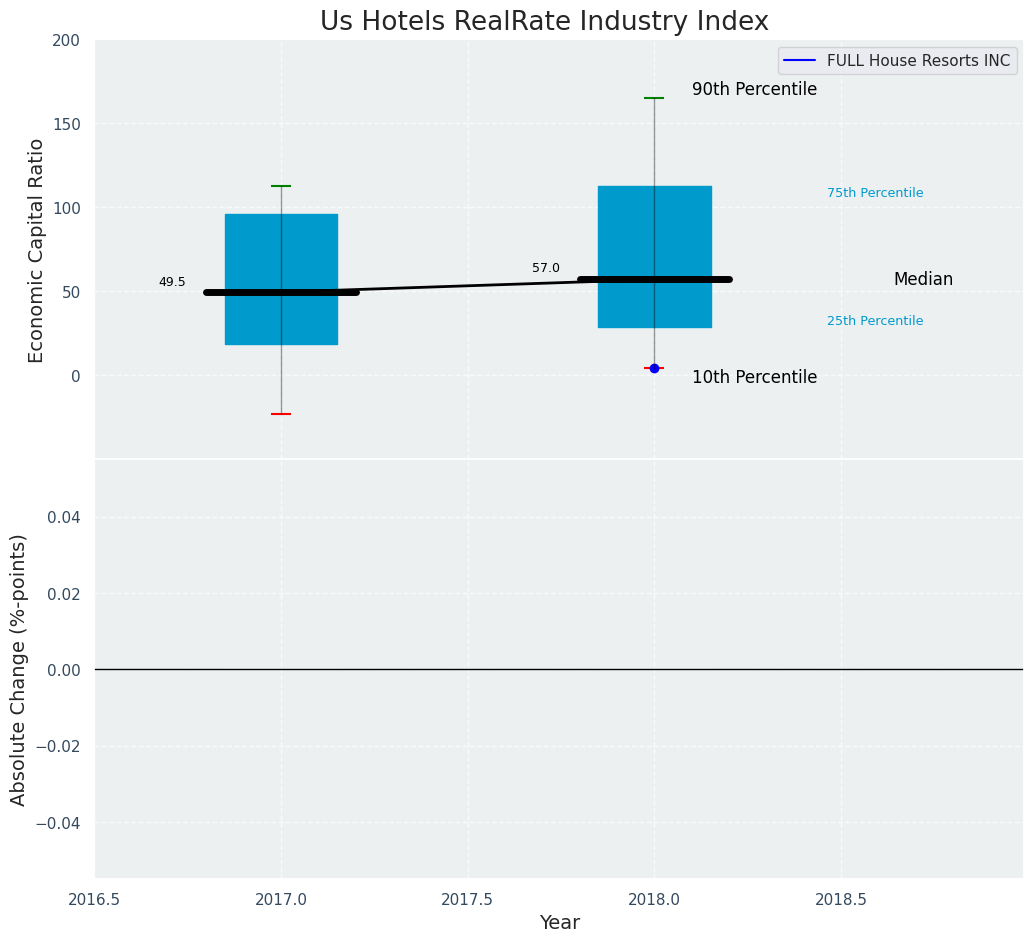Screen dimensions: 1034x942
Task: Click the Economic Capital Ratio axis label
Action: [x=36, y=251]
